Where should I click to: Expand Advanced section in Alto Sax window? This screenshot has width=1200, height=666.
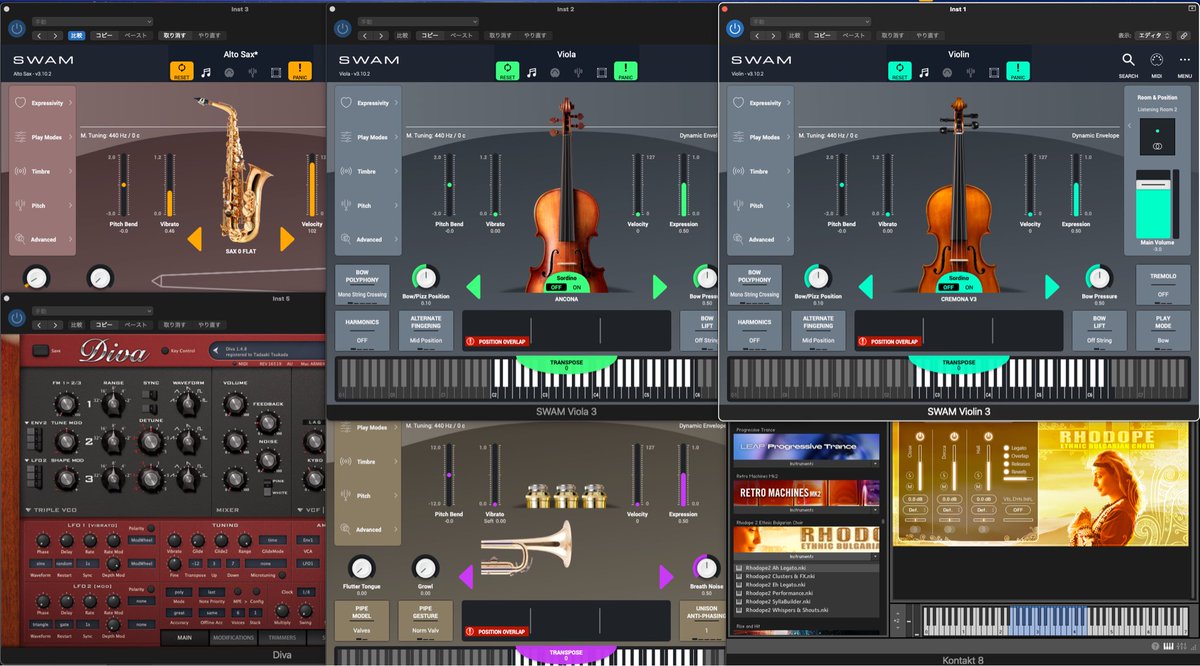(43, 239)
